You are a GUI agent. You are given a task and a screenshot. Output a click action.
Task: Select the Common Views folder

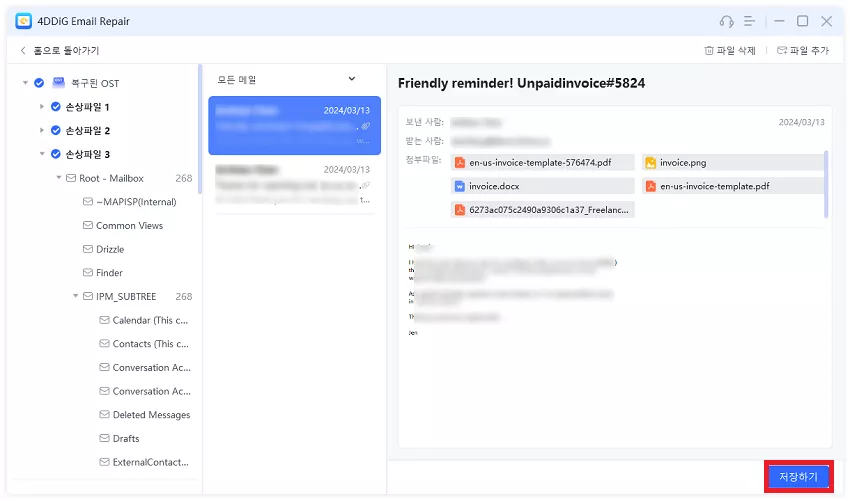tap(129, 226)
